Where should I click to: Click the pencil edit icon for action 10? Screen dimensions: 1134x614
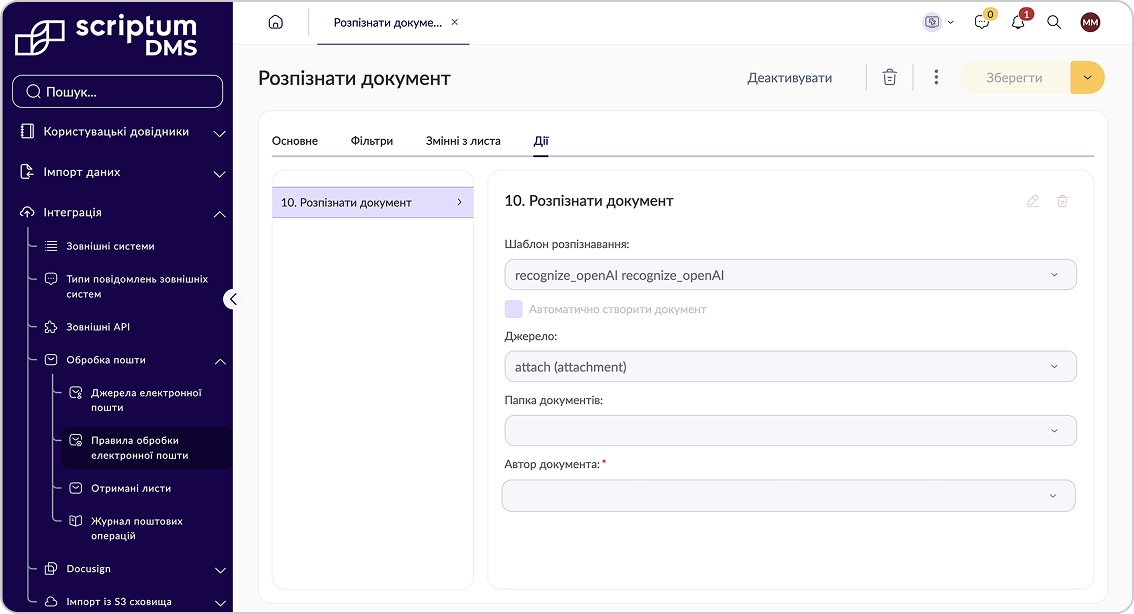point(1033,201)
